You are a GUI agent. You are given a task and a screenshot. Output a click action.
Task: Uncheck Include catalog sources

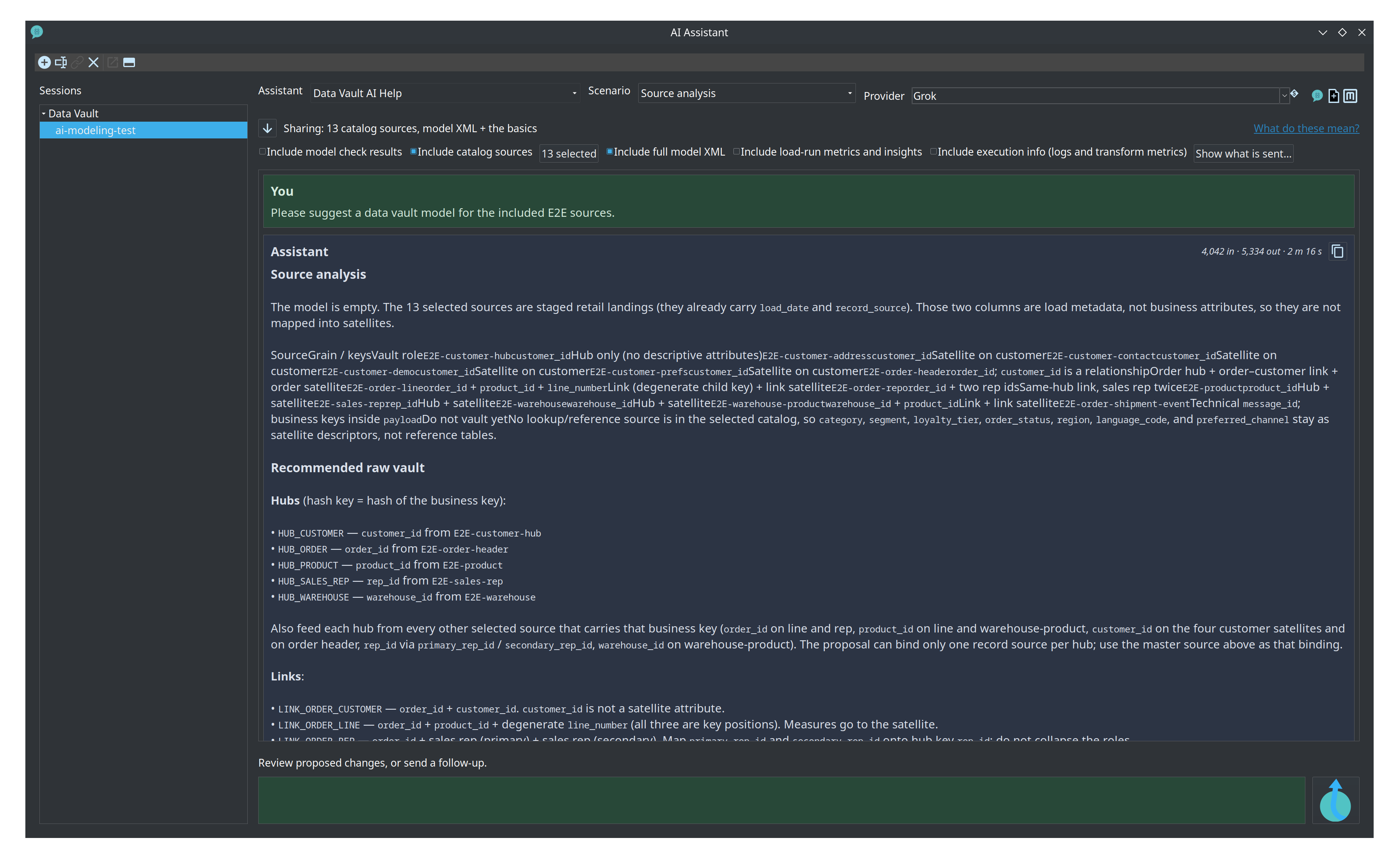coord(414,152)
